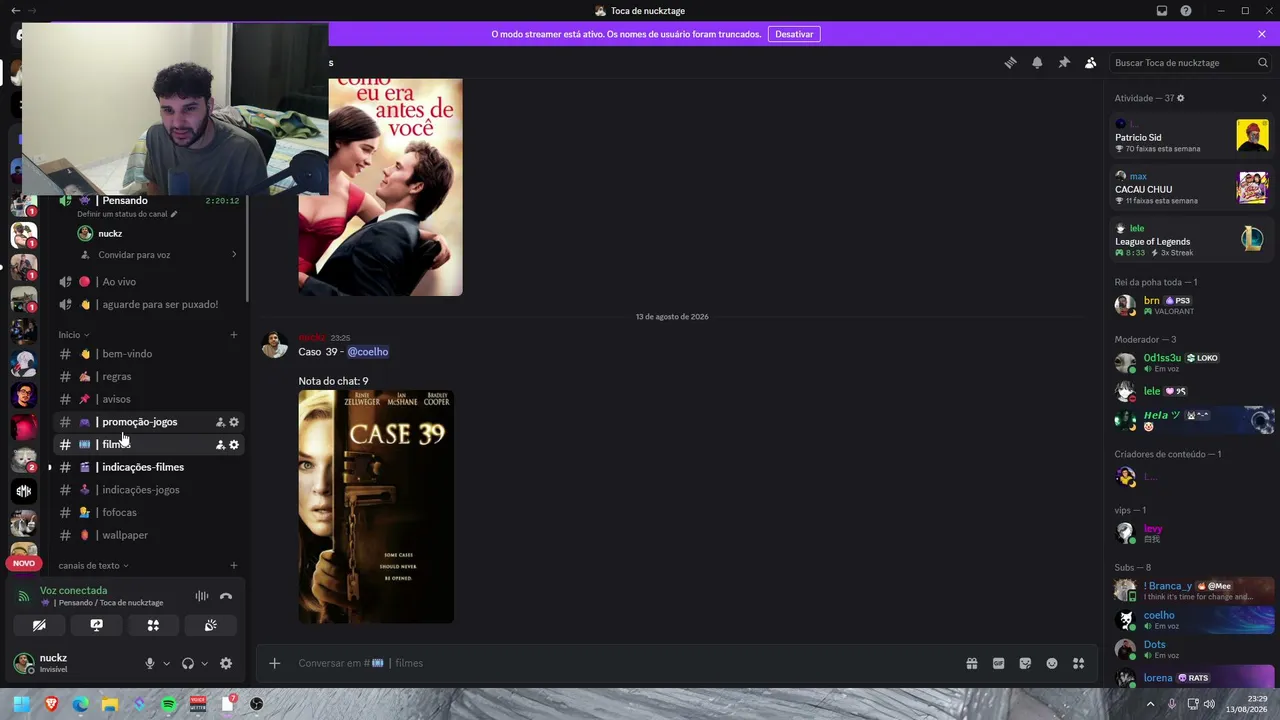Create invite for filmes channel
1280x720 pixels.
[220, 444]
